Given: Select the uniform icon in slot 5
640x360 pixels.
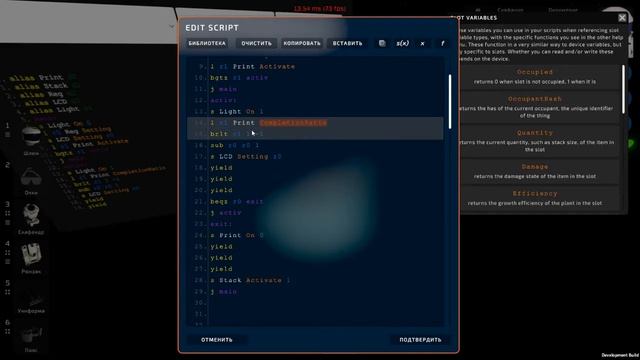Looking at the screenshot, I should point(31,300).
